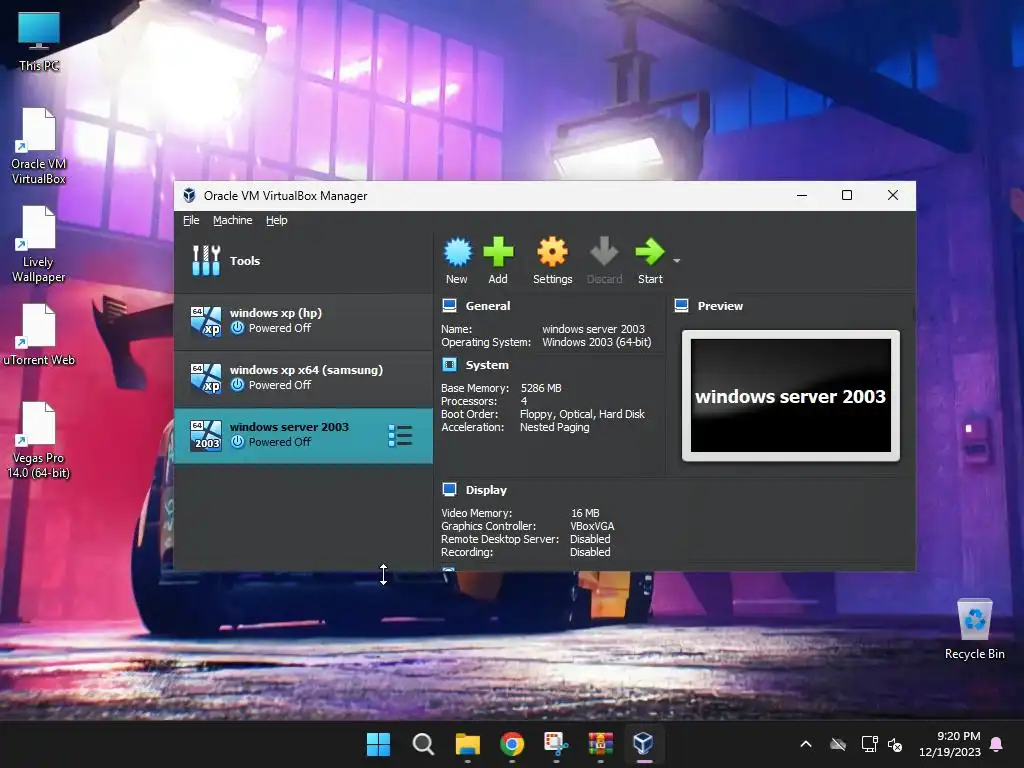Open the Help menu
This screenshot has height=768, width=1024.
(276, 220)
